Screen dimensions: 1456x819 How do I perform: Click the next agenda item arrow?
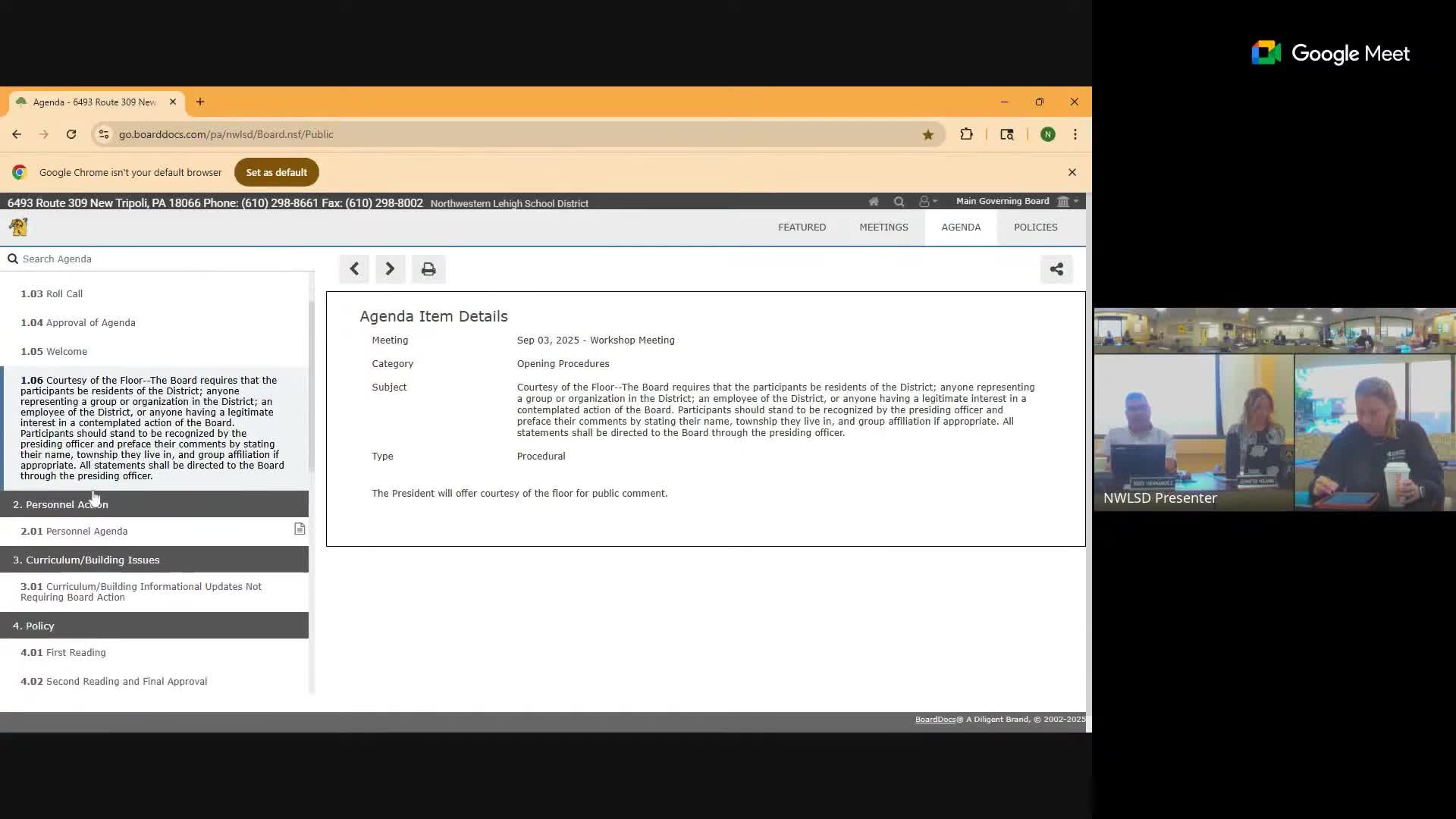[x=390, y=269]
